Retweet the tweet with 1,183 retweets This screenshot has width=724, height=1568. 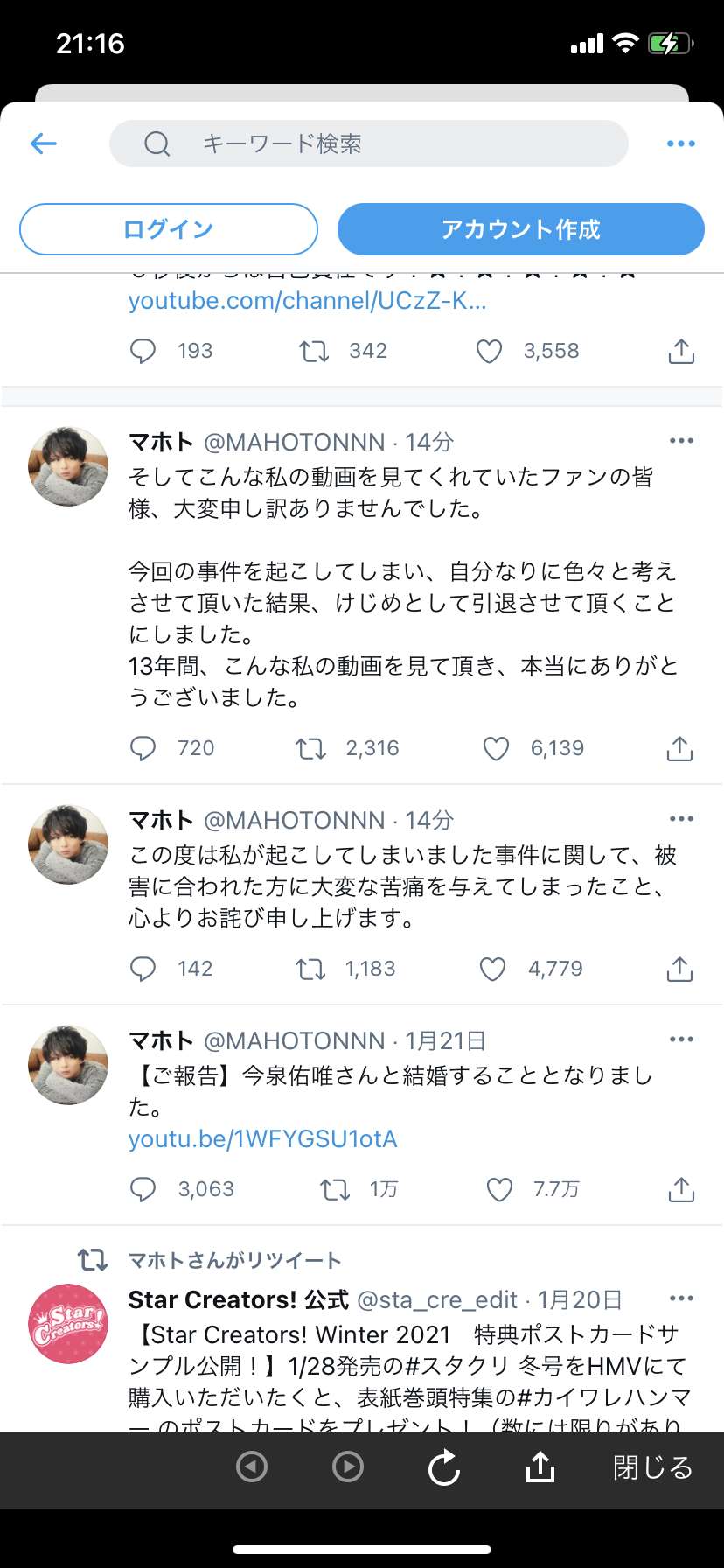click(310, 969)
